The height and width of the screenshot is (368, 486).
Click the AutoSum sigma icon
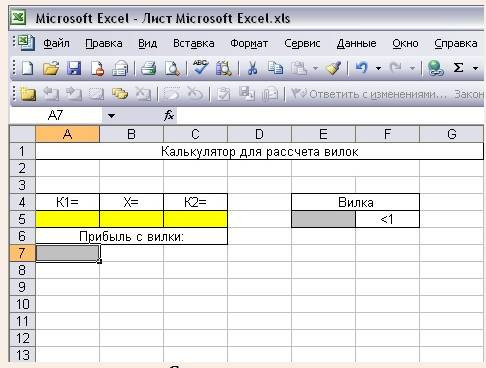(459, 68)
